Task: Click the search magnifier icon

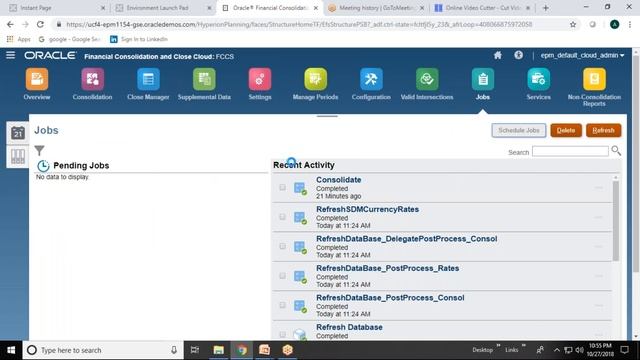Action: 616,151
